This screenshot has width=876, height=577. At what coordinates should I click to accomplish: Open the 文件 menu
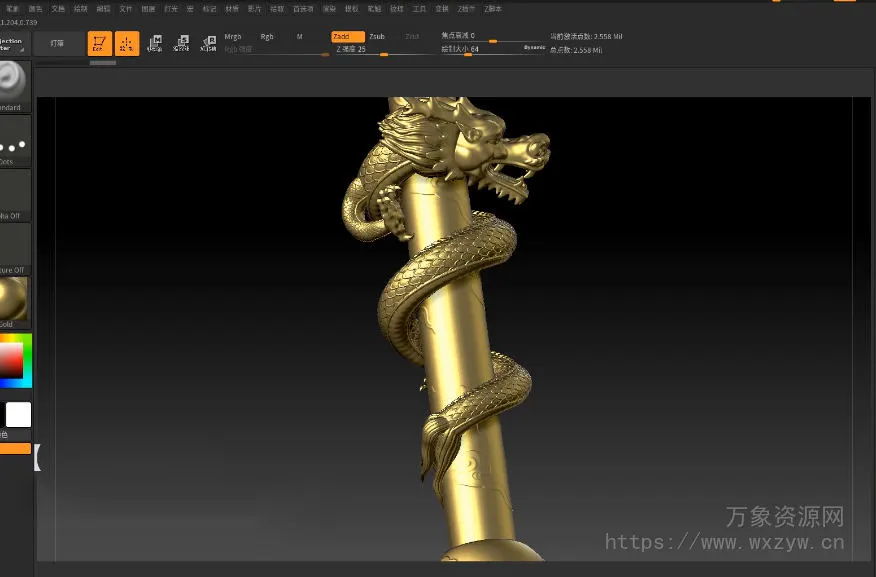coord(126,8)
